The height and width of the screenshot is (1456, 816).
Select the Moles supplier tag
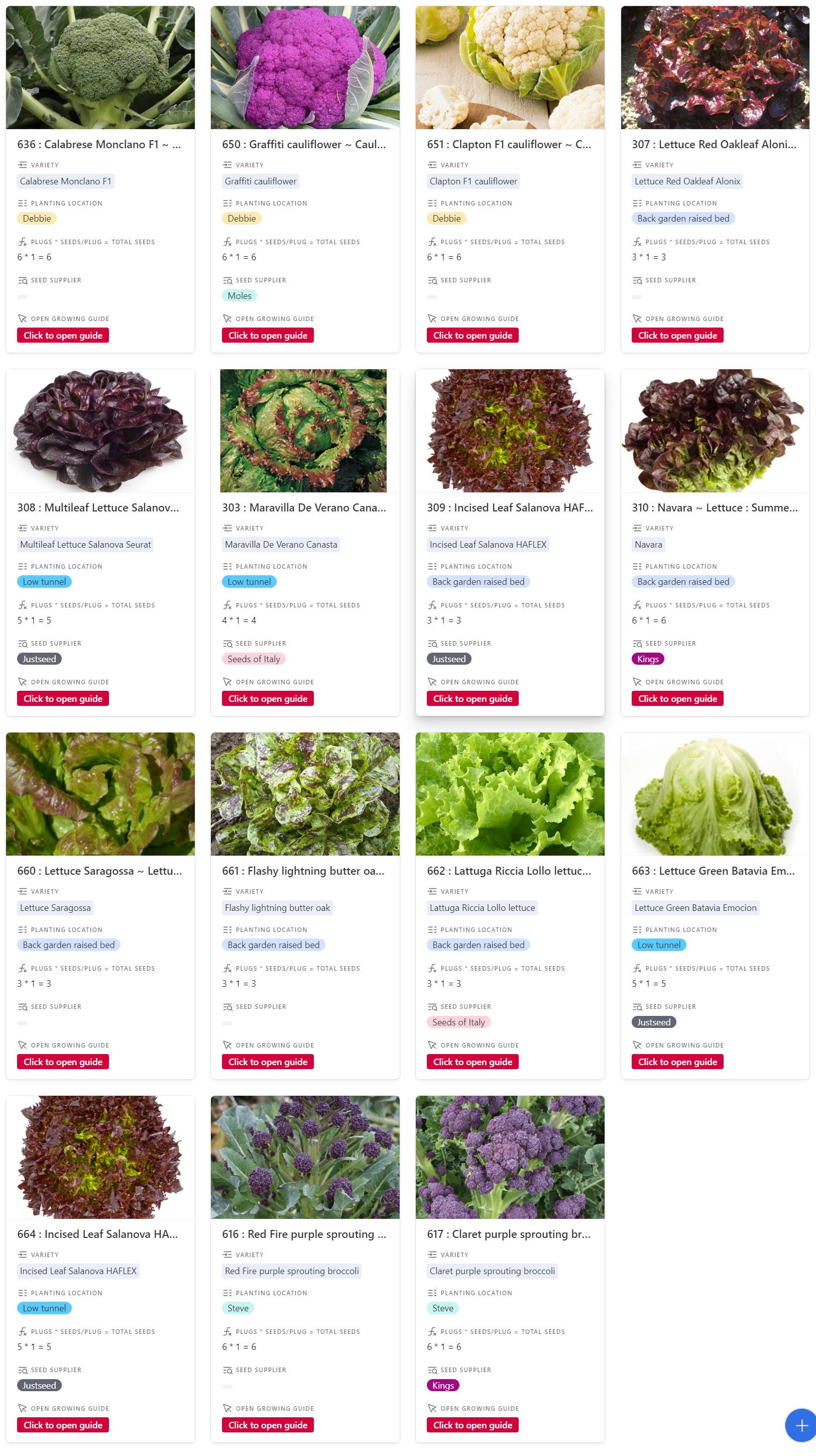coord(240,295)
